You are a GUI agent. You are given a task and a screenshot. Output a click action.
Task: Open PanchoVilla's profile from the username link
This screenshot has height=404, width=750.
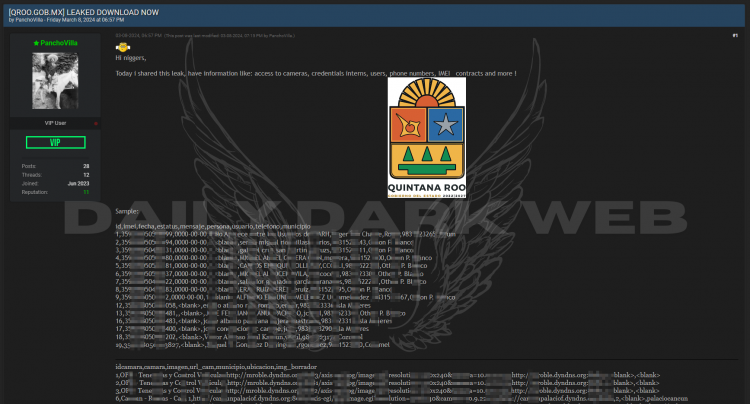click(58, 43)
